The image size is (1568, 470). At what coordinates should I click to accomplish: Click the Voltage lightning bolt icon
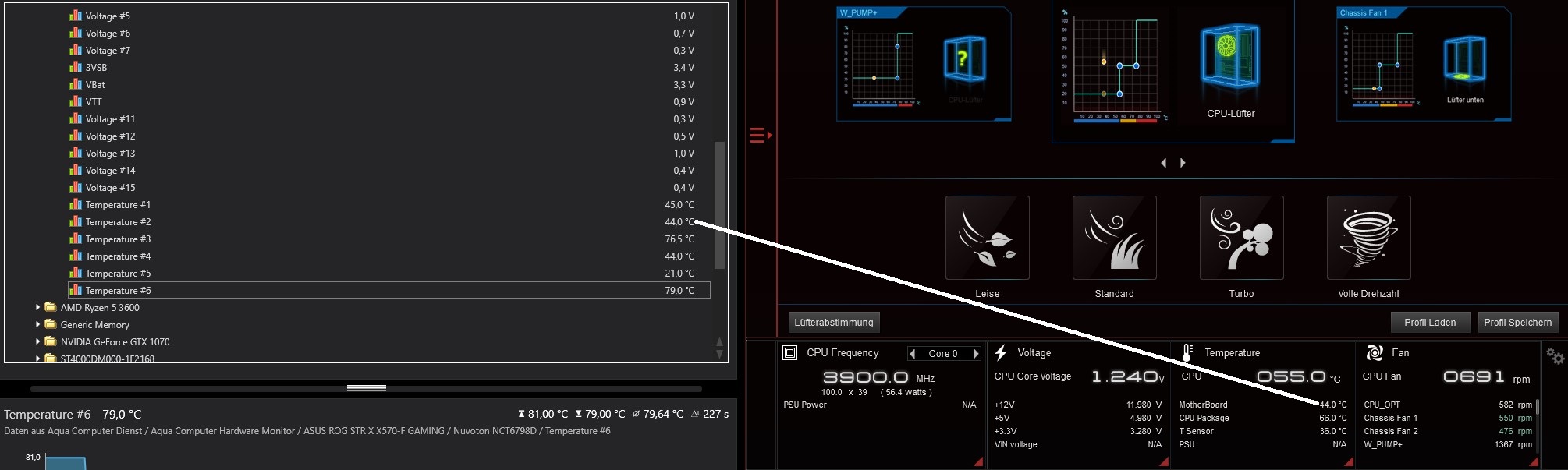[1001, 353]
